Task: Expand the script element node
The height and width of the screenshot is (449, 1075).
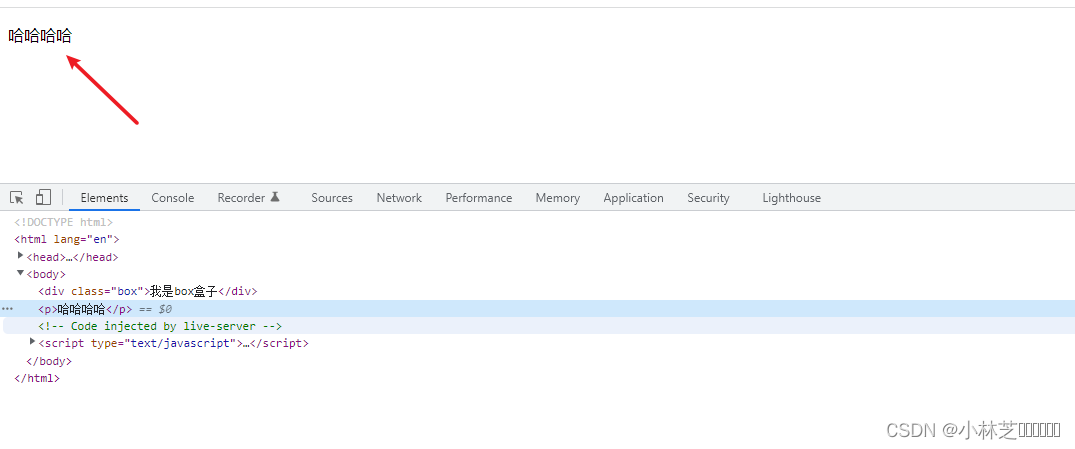Action: [33, 341]
